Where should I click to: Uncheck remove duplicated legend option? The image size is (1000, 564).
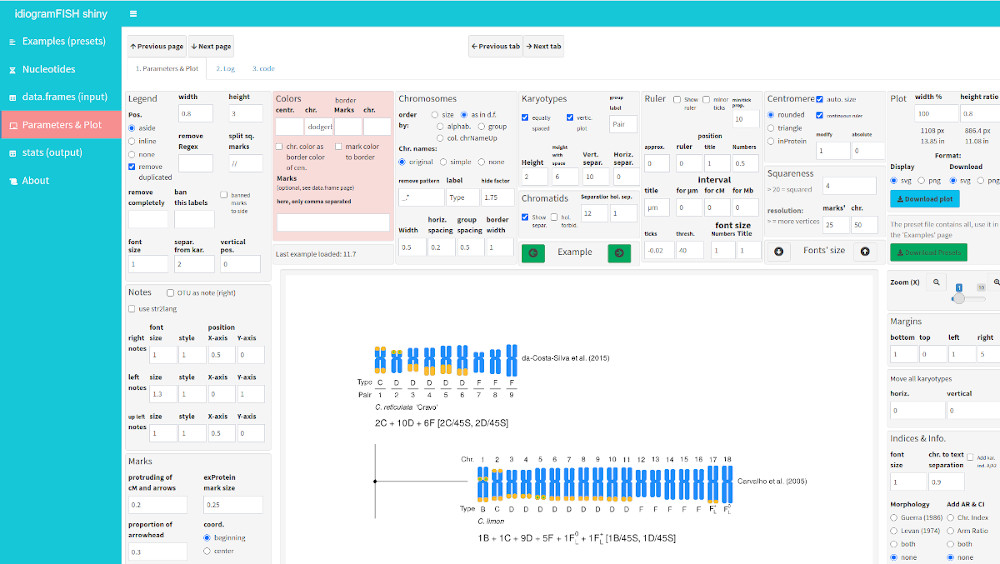(x=132, y=167)
